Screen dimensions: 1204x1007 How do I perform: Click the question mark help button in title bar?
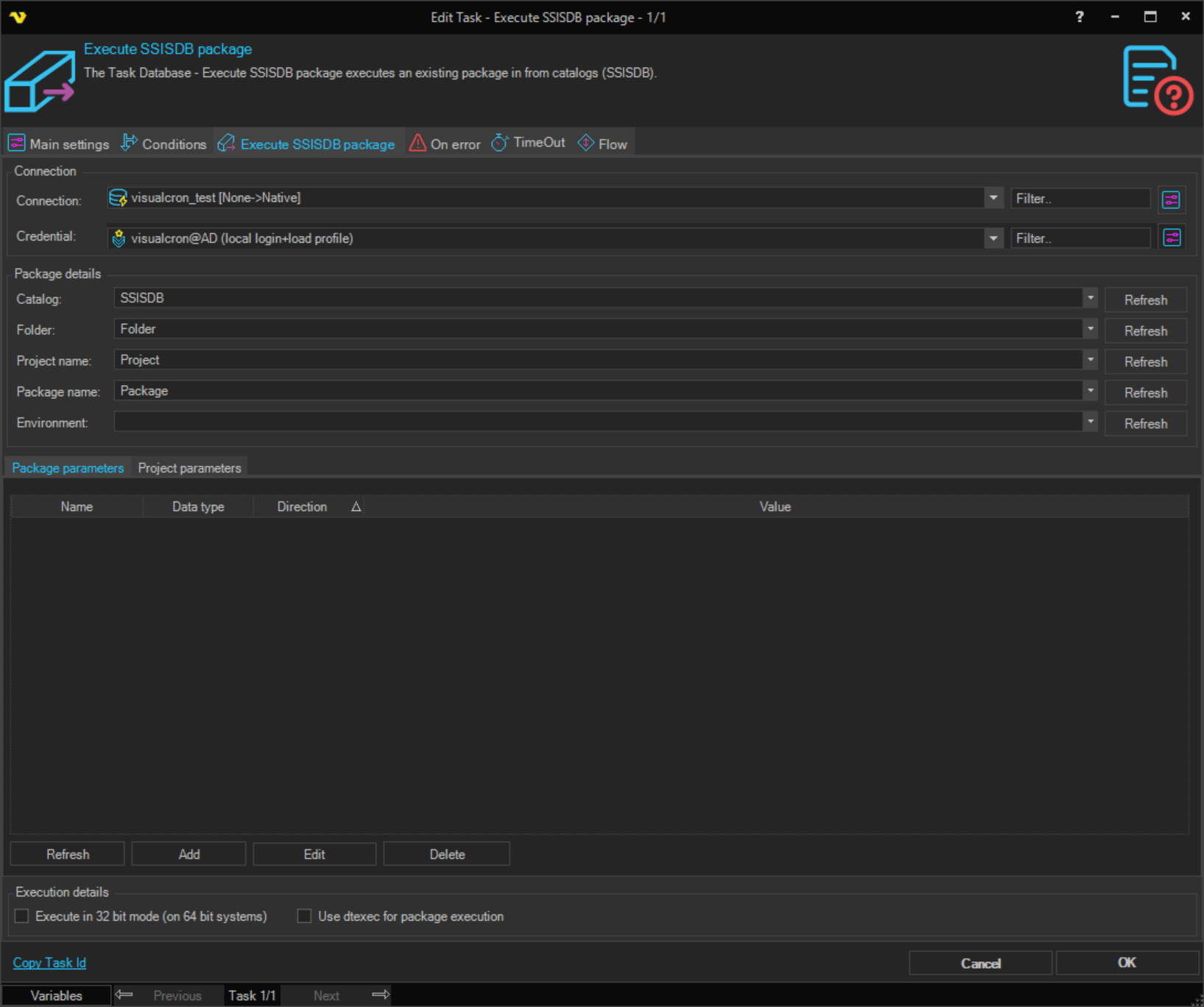tap(1080, 16)
